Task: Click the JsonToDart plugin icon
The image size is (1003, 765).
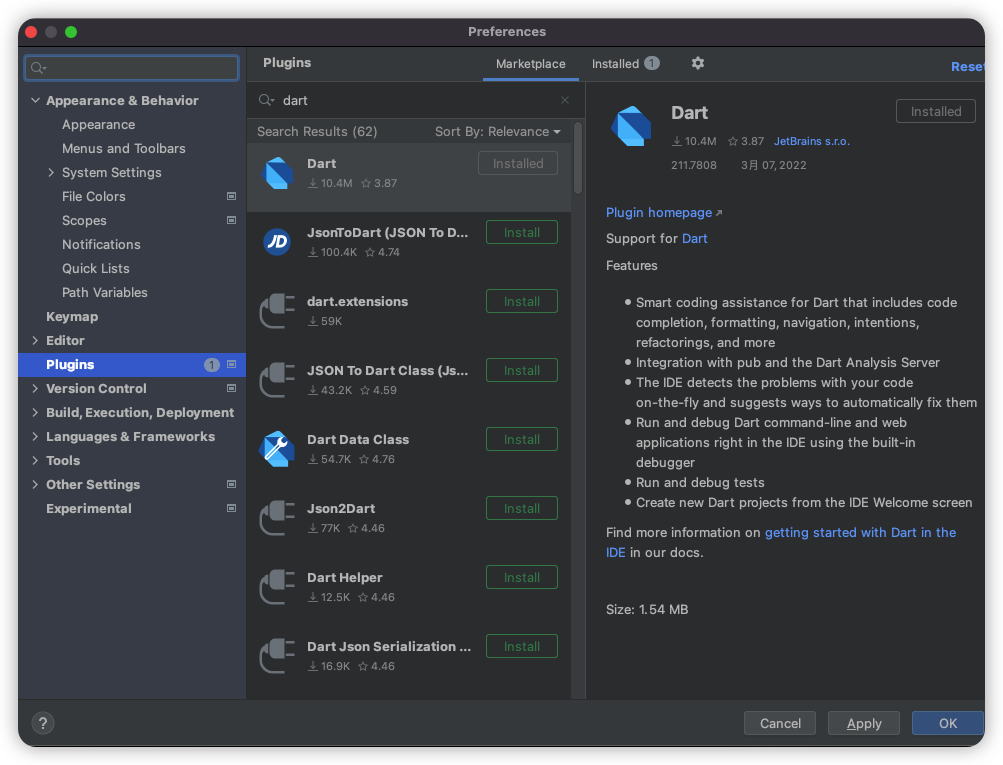Action: click(277, 241)
